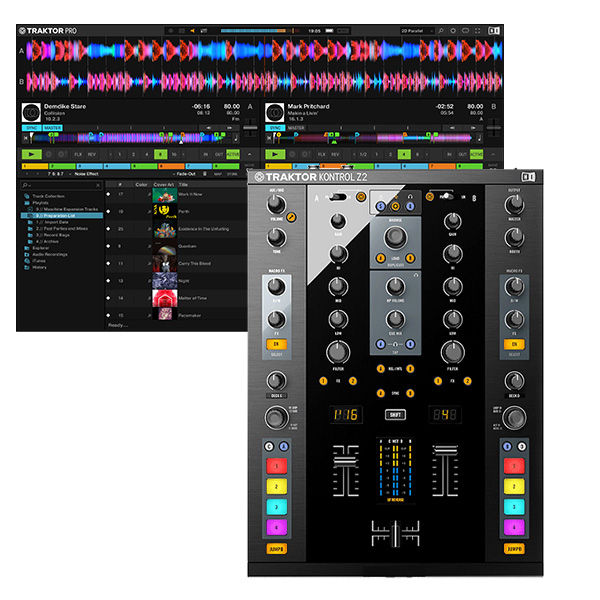
Task: Clear the browser search with the X icon
Action: 98,185
